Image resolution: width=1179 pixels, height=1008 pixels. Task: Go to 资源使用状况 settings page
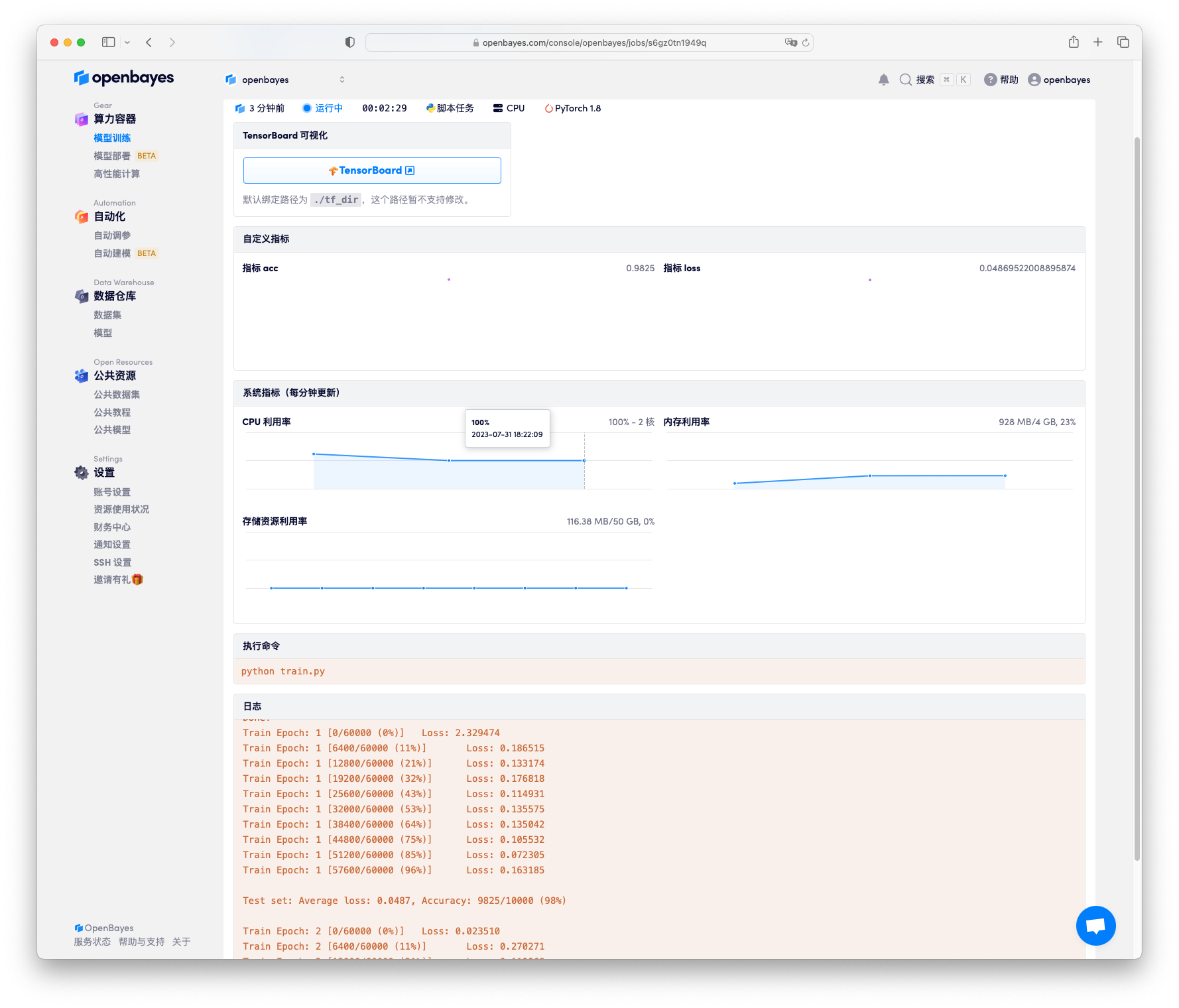tap(121, 509)
